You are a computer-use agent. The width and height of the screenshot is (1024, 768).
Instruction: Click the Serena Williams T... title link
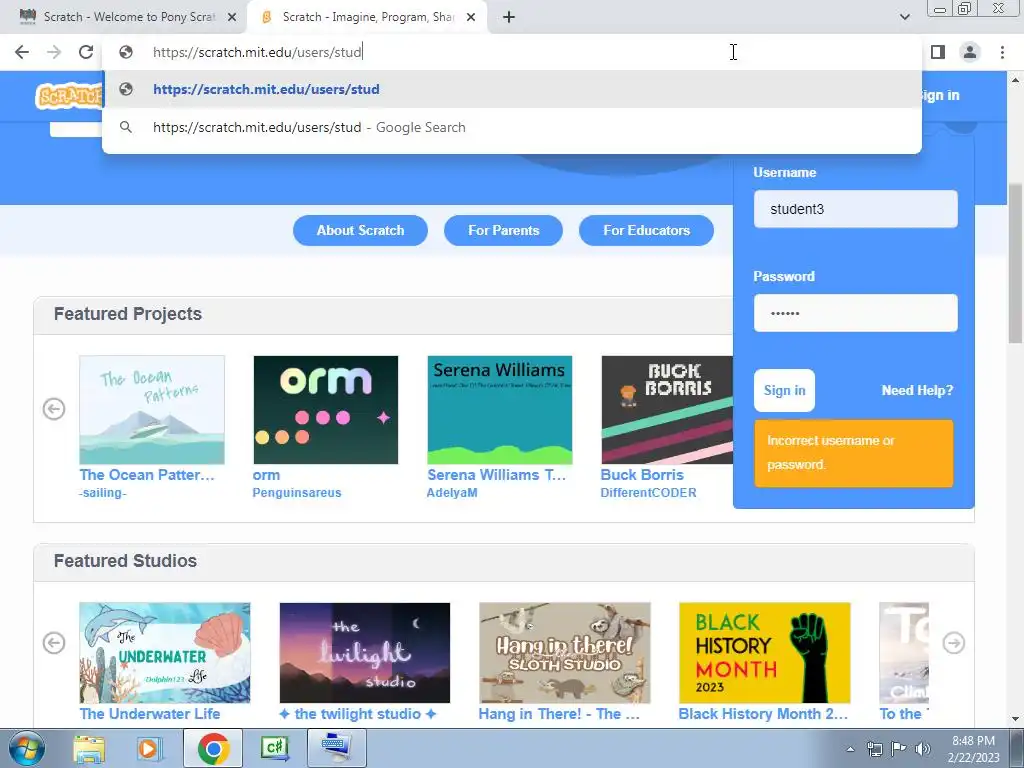point(496,475)
